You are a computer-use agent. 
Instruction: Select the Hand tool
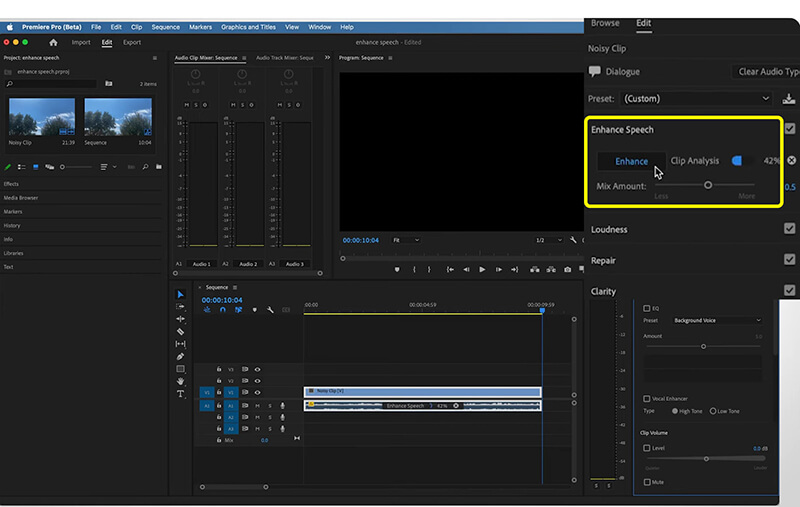[x=180, y=381]
